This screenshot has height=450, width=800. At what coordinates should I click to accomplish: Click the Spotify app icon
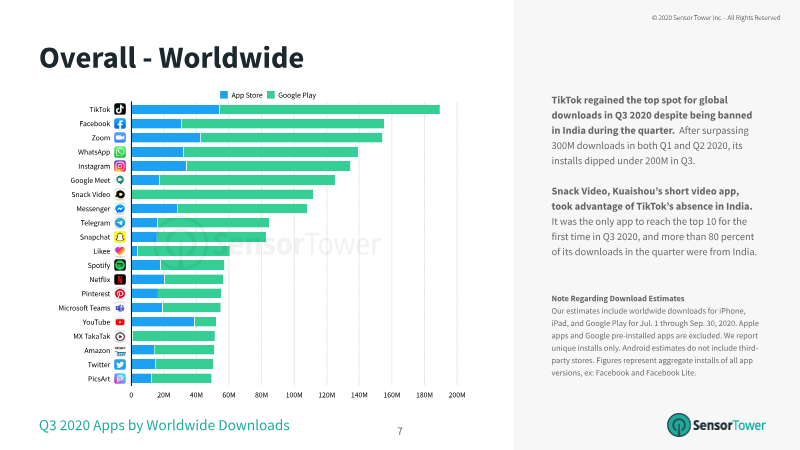(x=120, y=265)
